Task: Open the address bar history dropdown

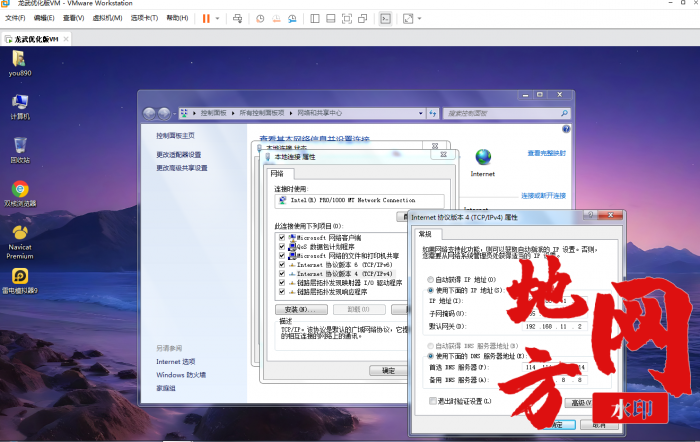Action: (421, 113)
